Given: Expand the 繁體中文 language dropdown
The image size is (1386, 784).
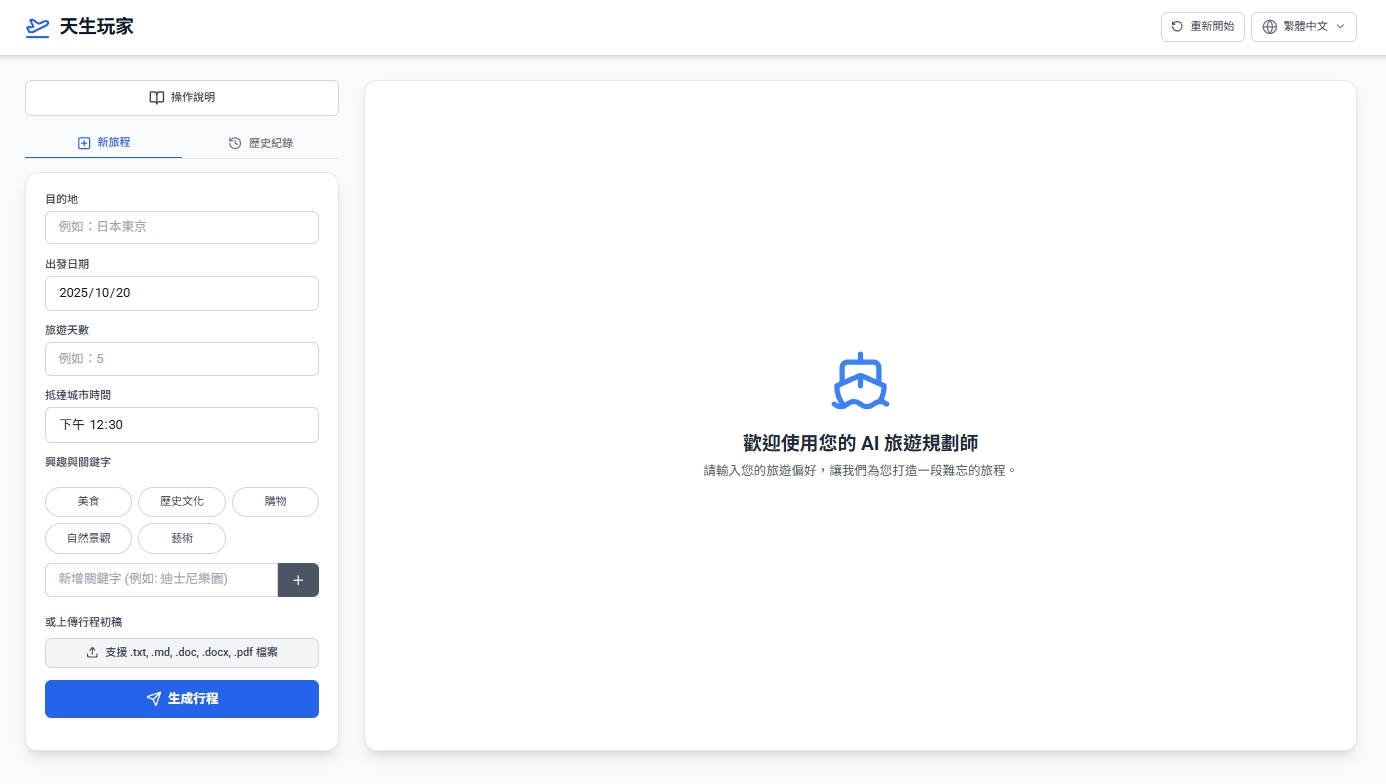Looking at the screenshot, I should 1303,27.
